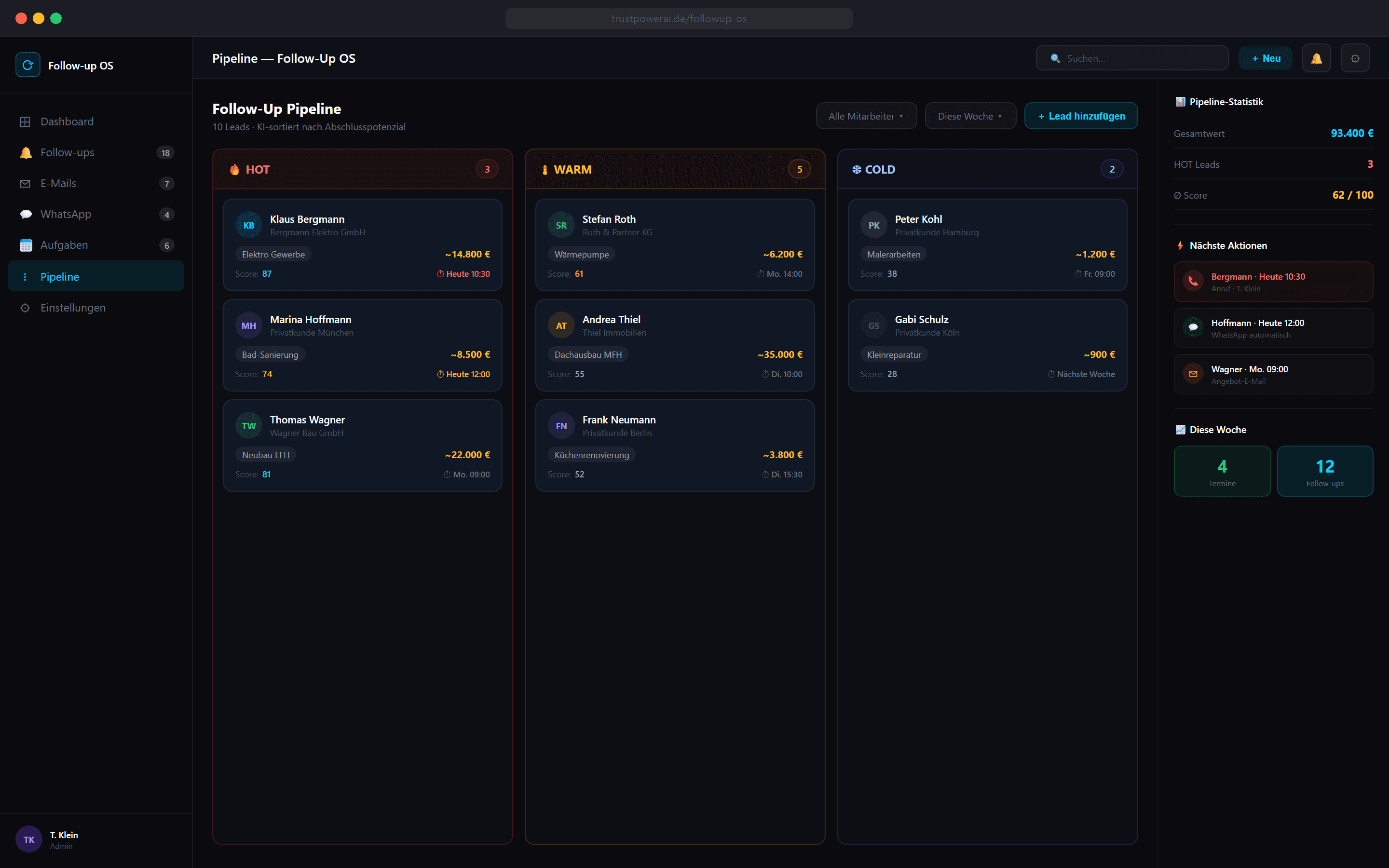Image resolution: width=1389 pixels, height=868 pixels.
Task: Click the phone call icon for Bergmann action
Action: pyautogui.click(x=1193, y=281)
